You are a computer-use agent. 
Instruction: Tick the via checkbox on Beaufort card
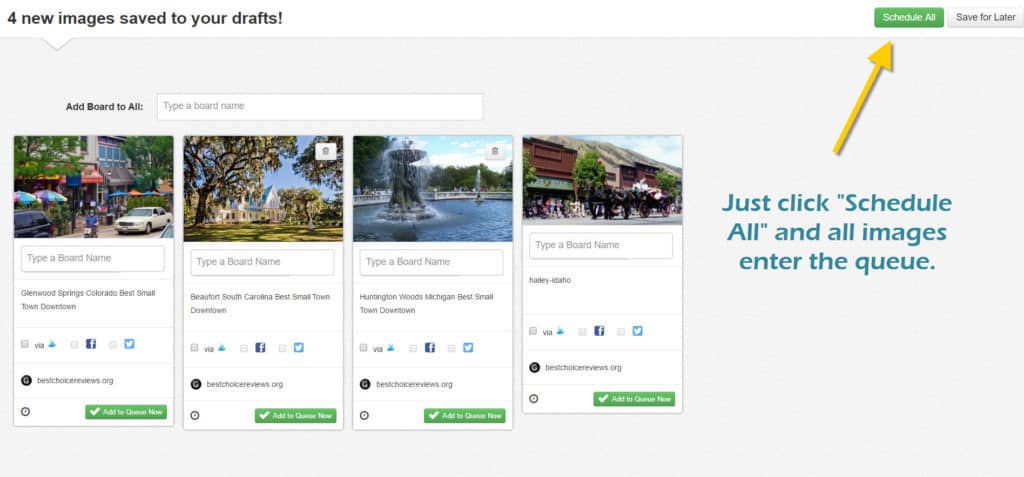pyautogui.click(x=195, y=348)
